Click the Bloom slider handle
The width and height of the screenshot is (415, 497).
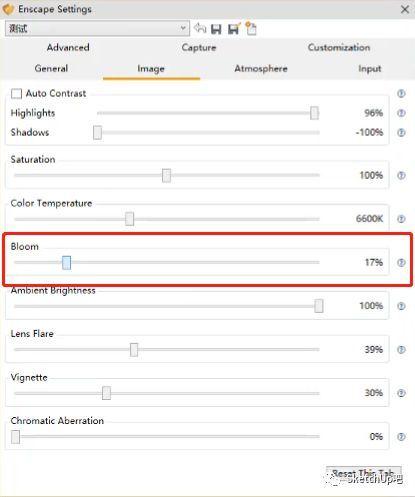point(67,263)
